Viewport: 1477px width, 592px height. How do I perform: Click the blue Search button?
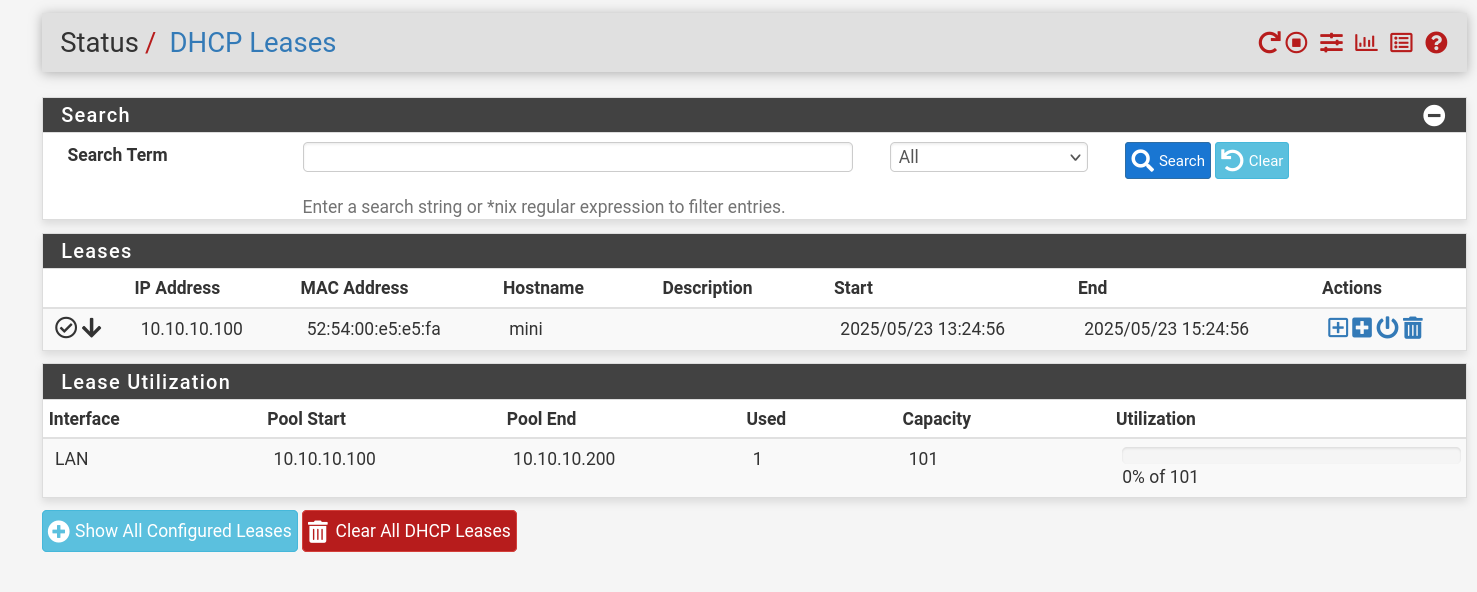click(1167, 161)
